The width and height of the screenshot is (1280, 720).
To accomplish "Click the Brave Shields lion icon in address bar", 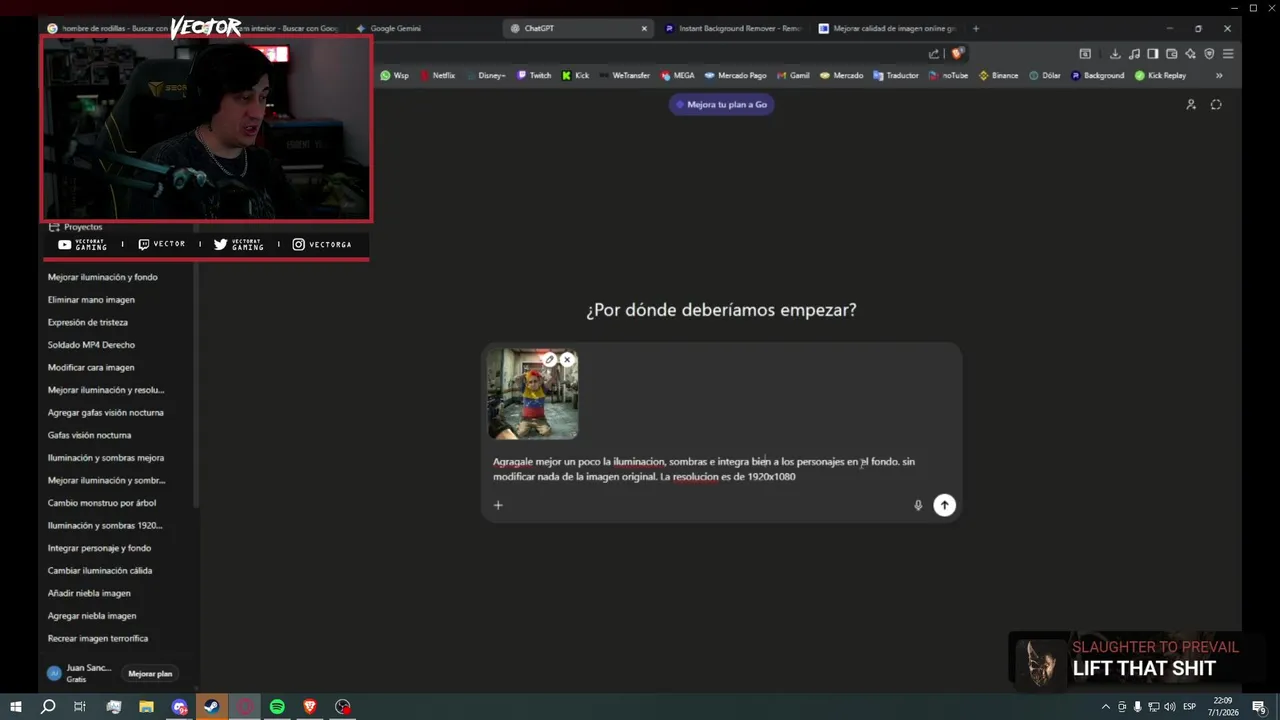I will click(957, 54).
